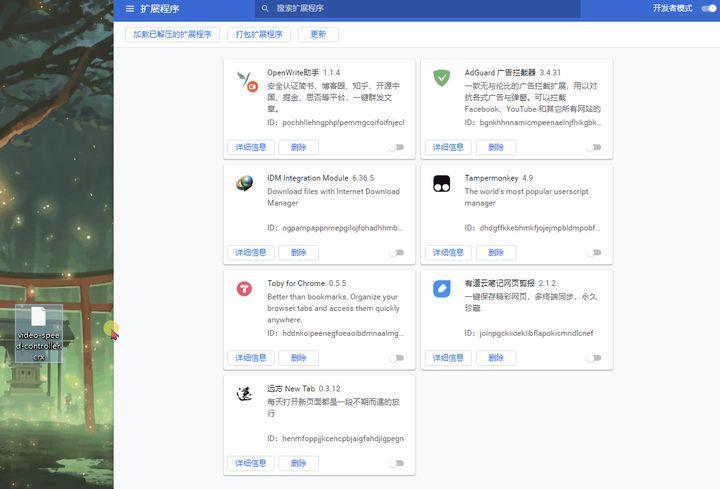This screenshot has width=720, height=489.
Task: Open the hamburger menu beside 扩展程序
Action: (130, 9)
